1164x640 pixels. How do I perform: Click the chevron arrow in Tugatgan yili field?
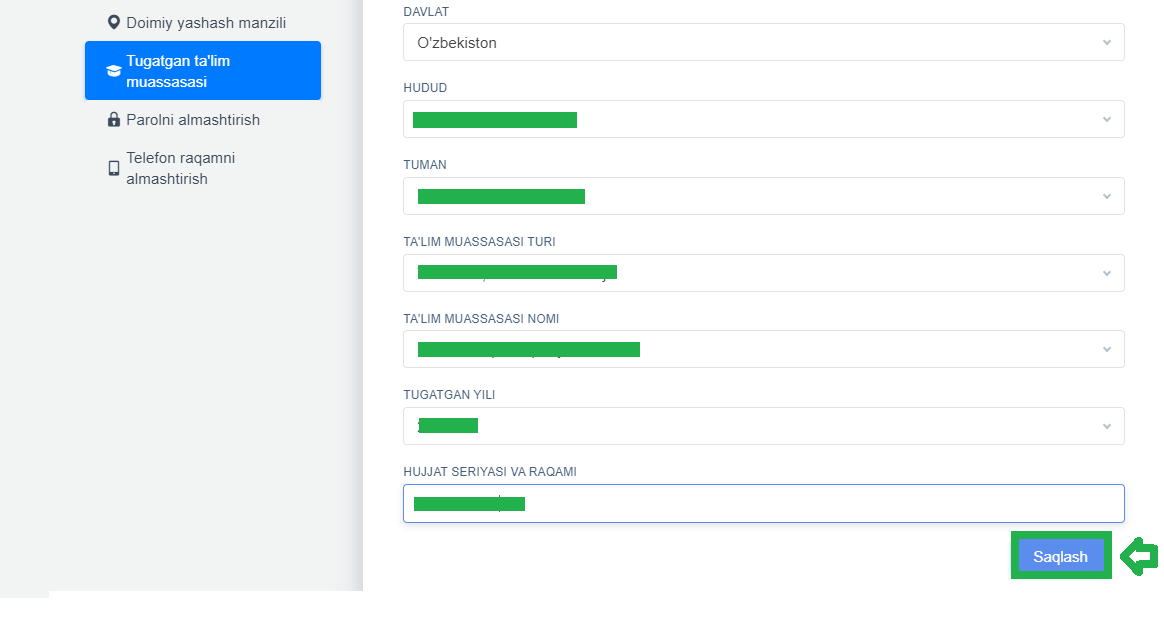coord(1106,427)
